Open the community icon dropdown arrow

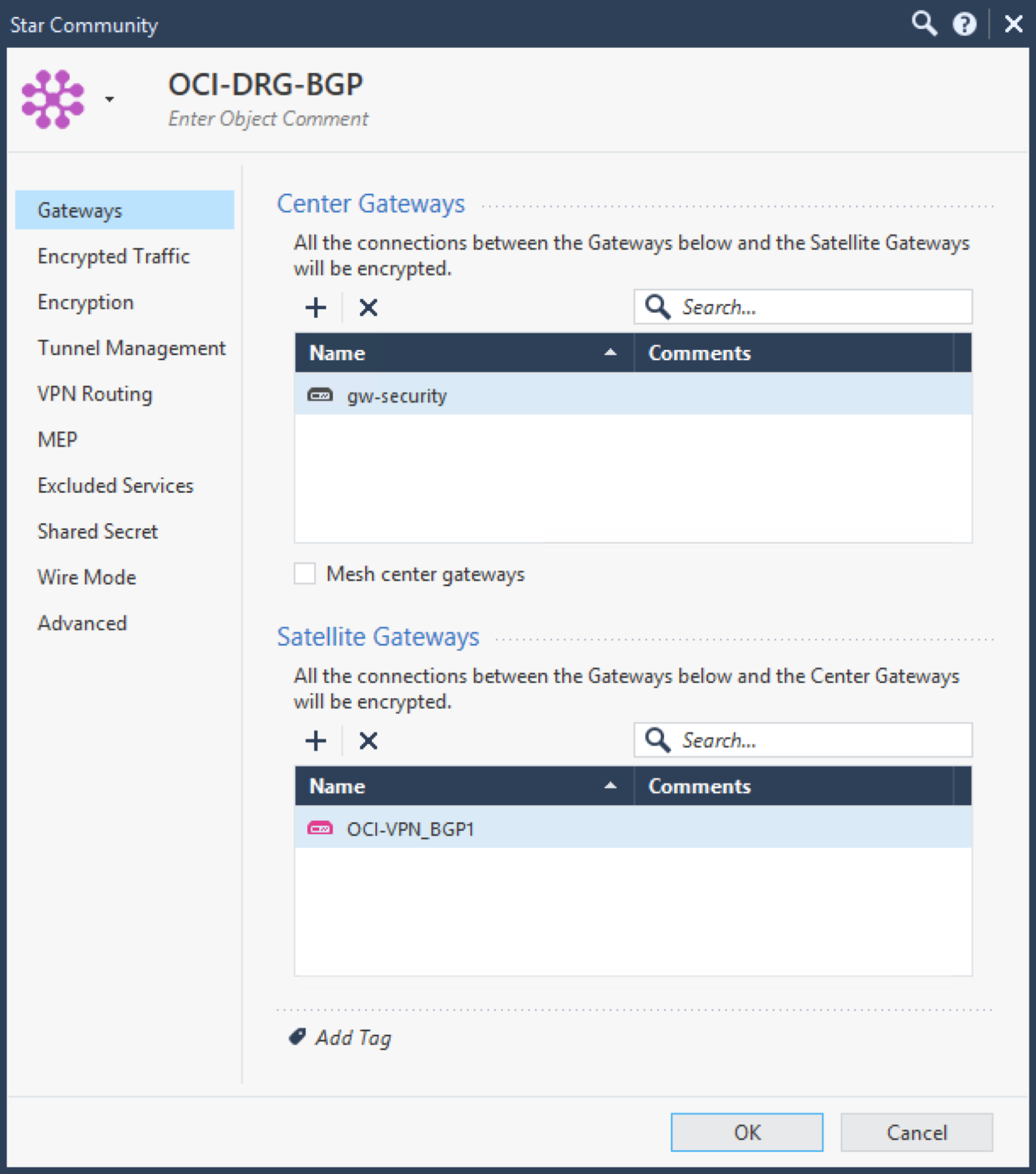click(108, 99)
